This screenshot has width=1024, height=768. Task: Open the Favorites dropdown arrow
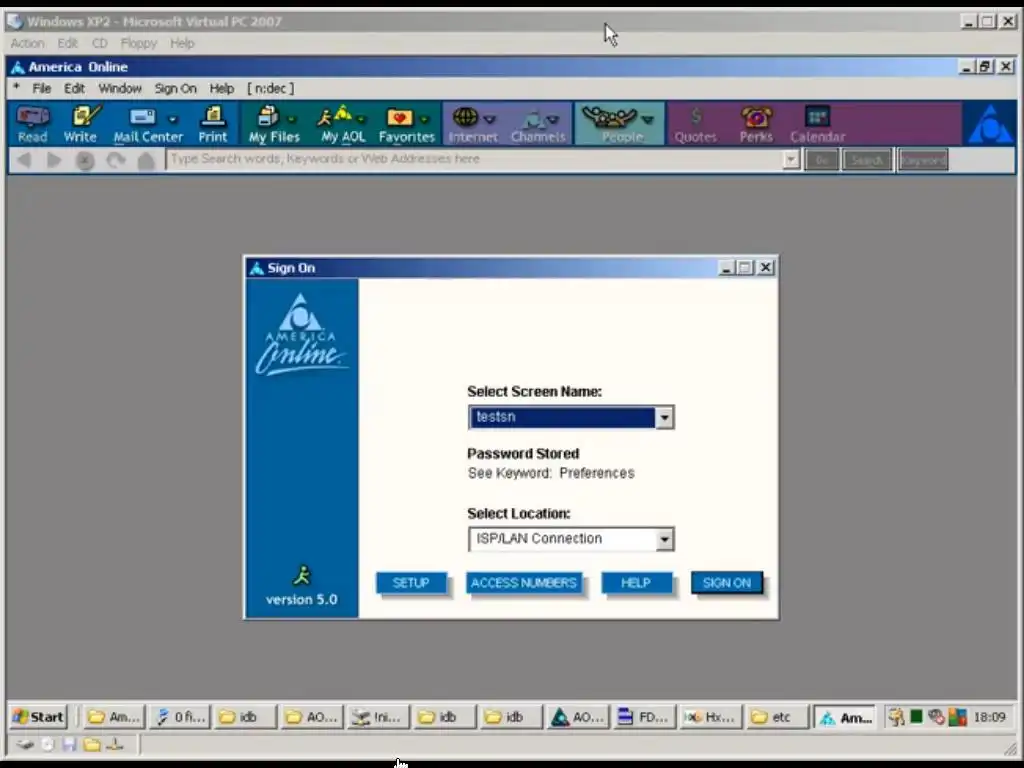click(x=424, y=120)
